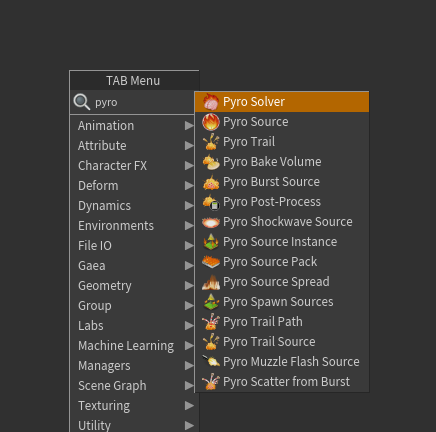The width and height of the screenshot is (436, 432).
Task: Choose Pyro Burst Source entry
Action: tap(282, 182)
